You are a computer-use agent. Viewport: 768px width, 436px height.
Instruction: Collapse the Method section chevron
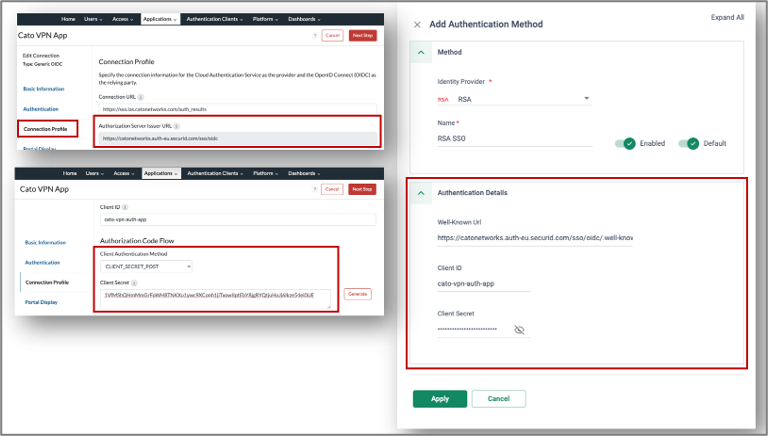(x=421, y=52)
